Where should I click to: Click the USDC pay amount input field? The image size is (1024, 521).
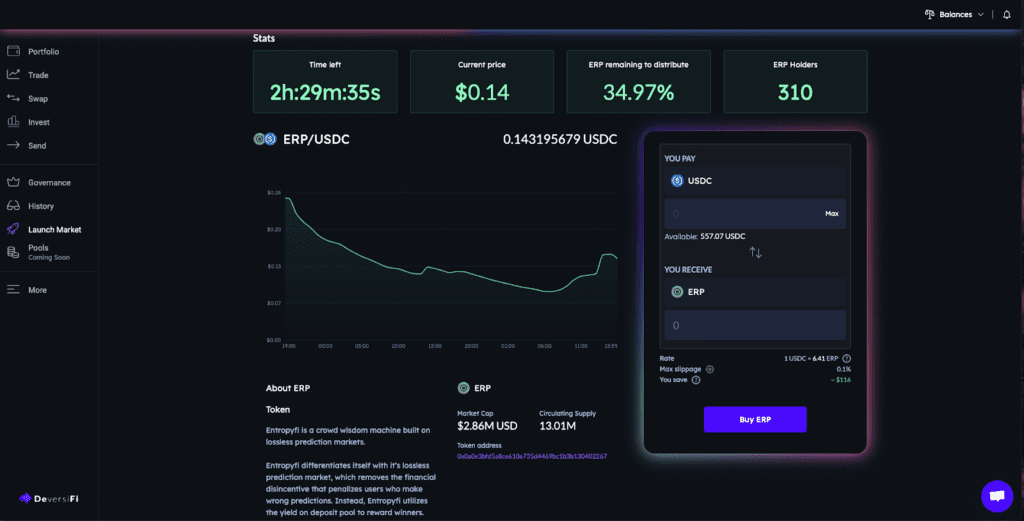[755, 213]
